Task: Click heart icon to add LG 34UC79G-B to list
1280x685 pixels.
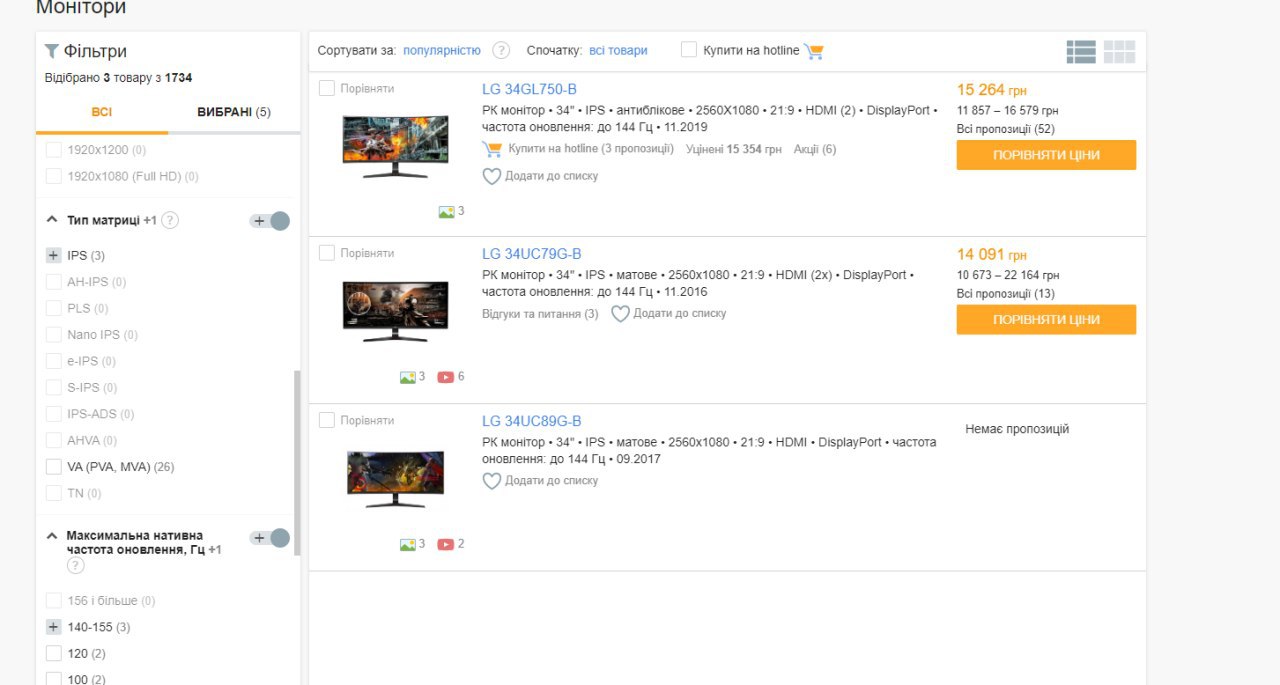Action: pyautogui.click(x=620, y=314)
